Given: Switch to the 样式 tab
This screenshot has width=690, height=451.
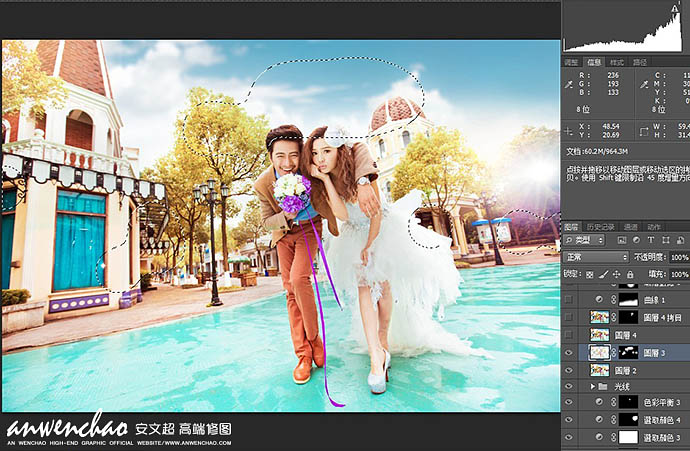Looking at the screenshot, I should click(616, 62).
